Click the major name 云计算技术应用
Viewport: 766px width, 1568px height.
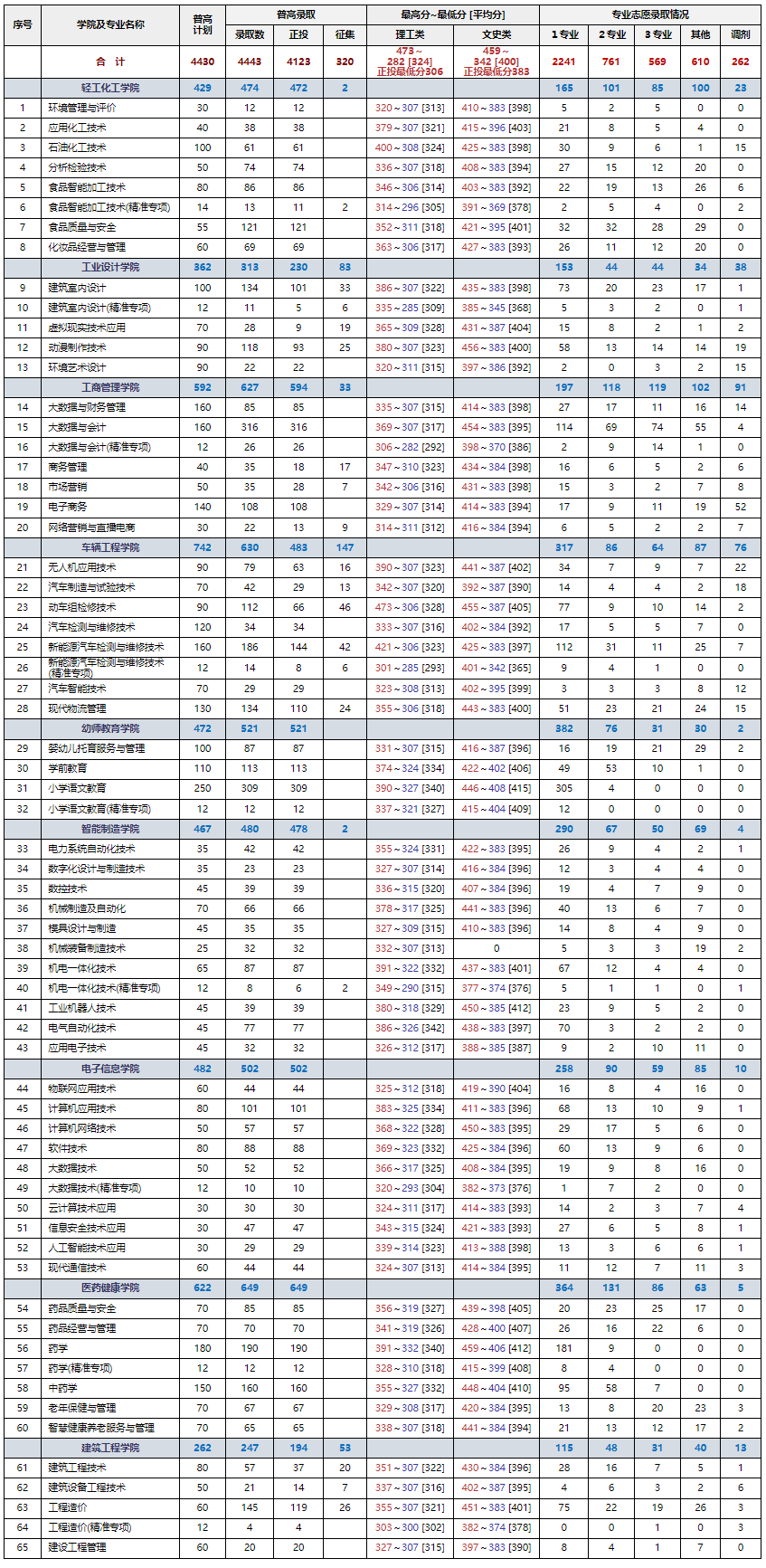coord(82,1208)
